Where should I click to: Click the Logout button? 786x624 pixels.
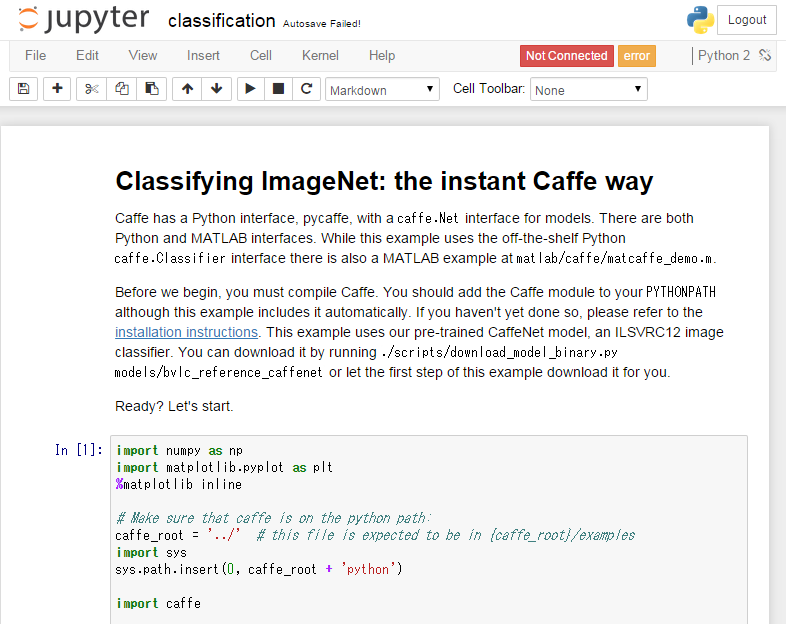click(x=747, y=20)
